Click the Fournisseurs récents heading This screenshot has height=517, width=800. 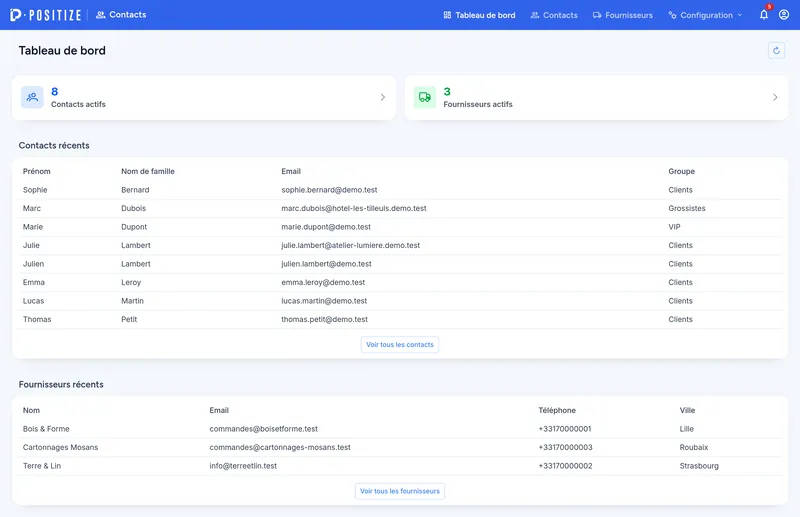click(x=61, y=384)
